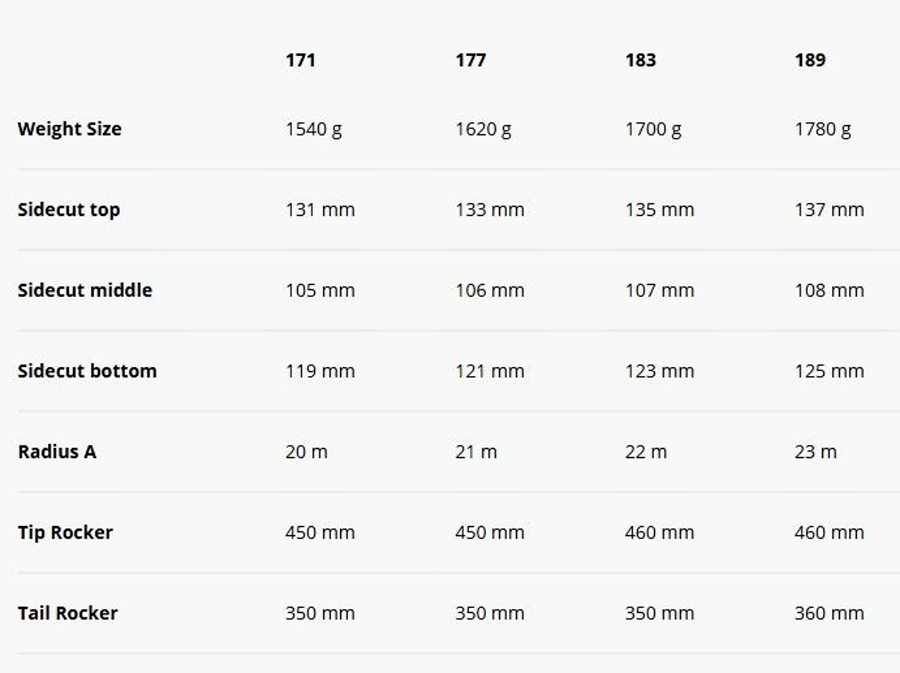Select the 1780 g weight cell
900x673 pixels.
823,129
